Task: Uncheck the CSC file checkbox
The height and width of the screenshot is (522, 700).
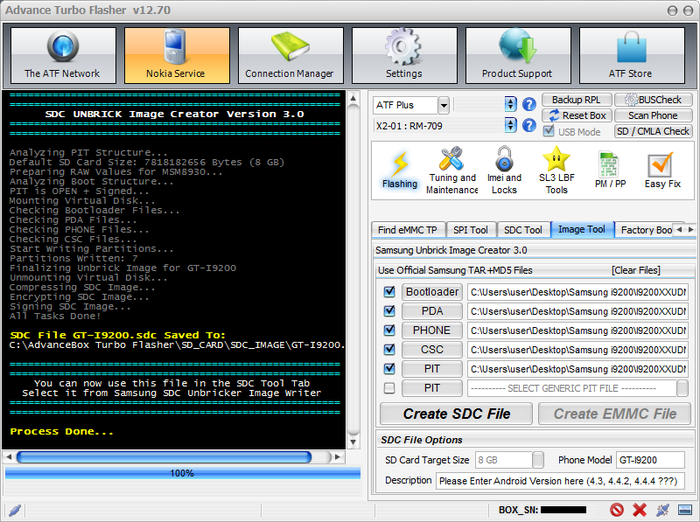Action: pyautogui.click(x=389, y=350)
